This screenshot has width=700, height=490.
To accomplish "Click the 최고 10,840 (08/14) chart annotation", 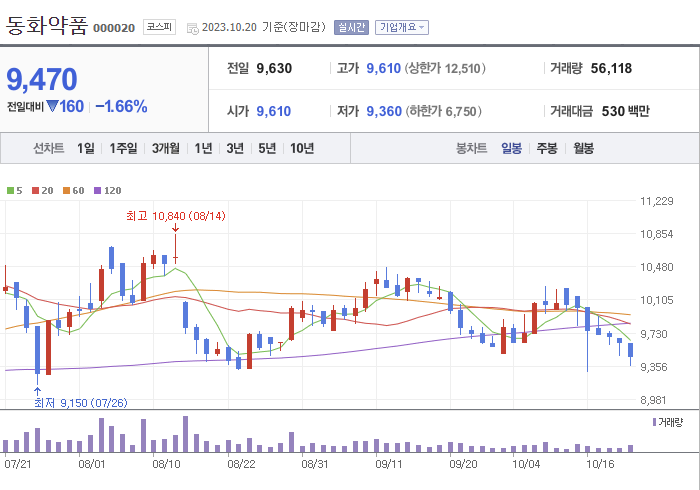I will pyautogui.click(x=176, y=216).
